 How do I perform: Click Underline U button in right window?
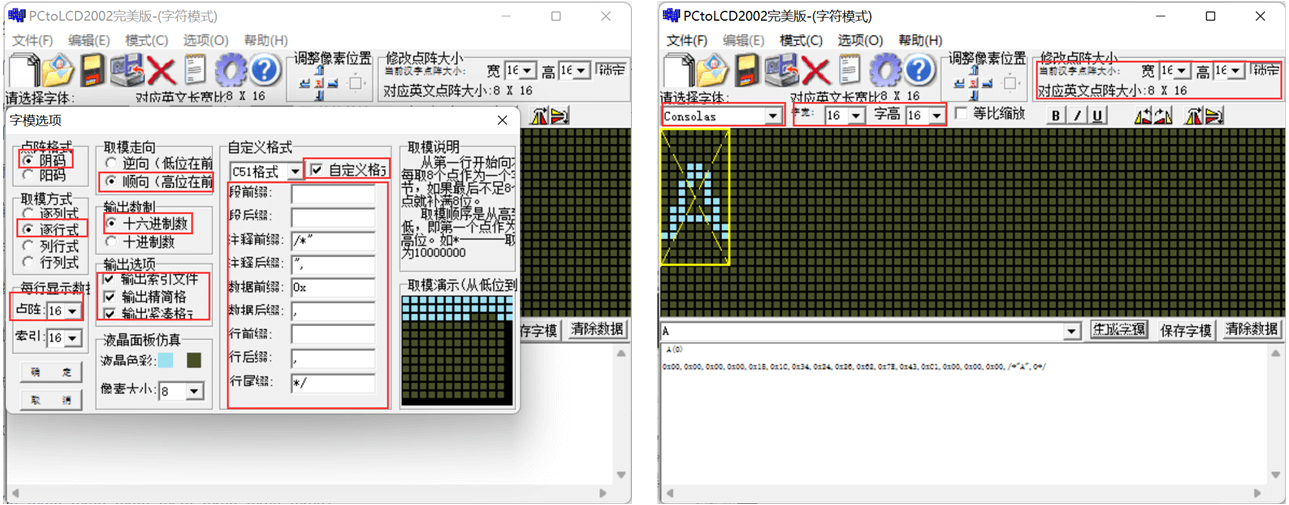click(1098, 115)
